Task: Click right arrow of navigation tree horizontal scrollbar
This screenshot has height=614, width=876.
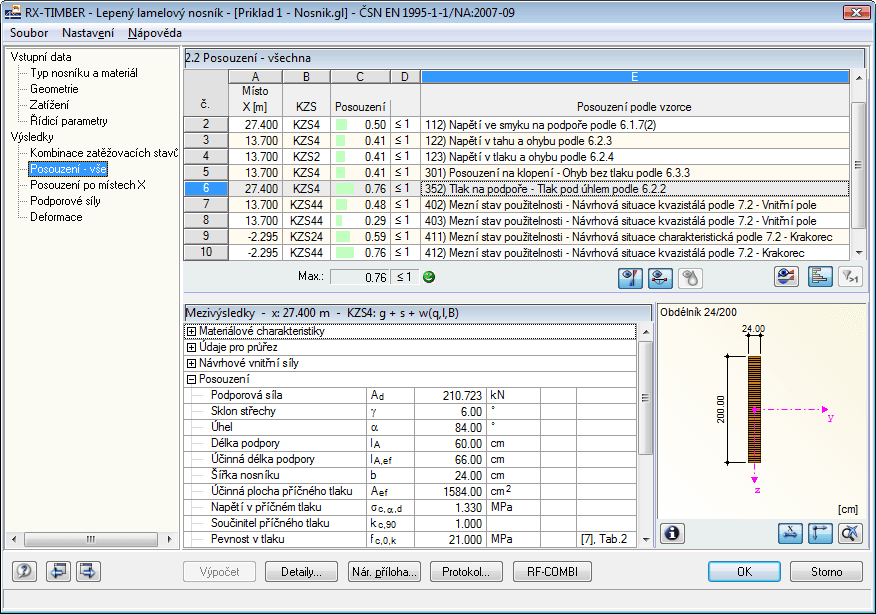Action: [x=169, y=539]
